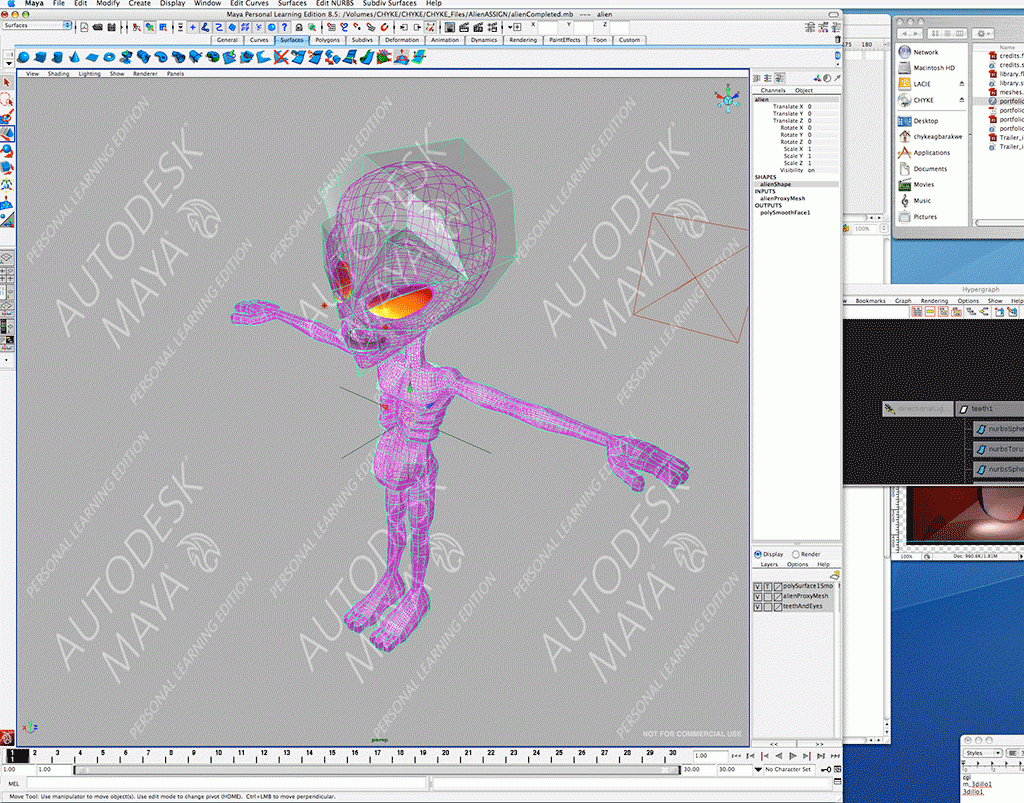1024x803 pixels.
Task: Activate the Rotate tool in toolbox
Action: tap(7, 151)
